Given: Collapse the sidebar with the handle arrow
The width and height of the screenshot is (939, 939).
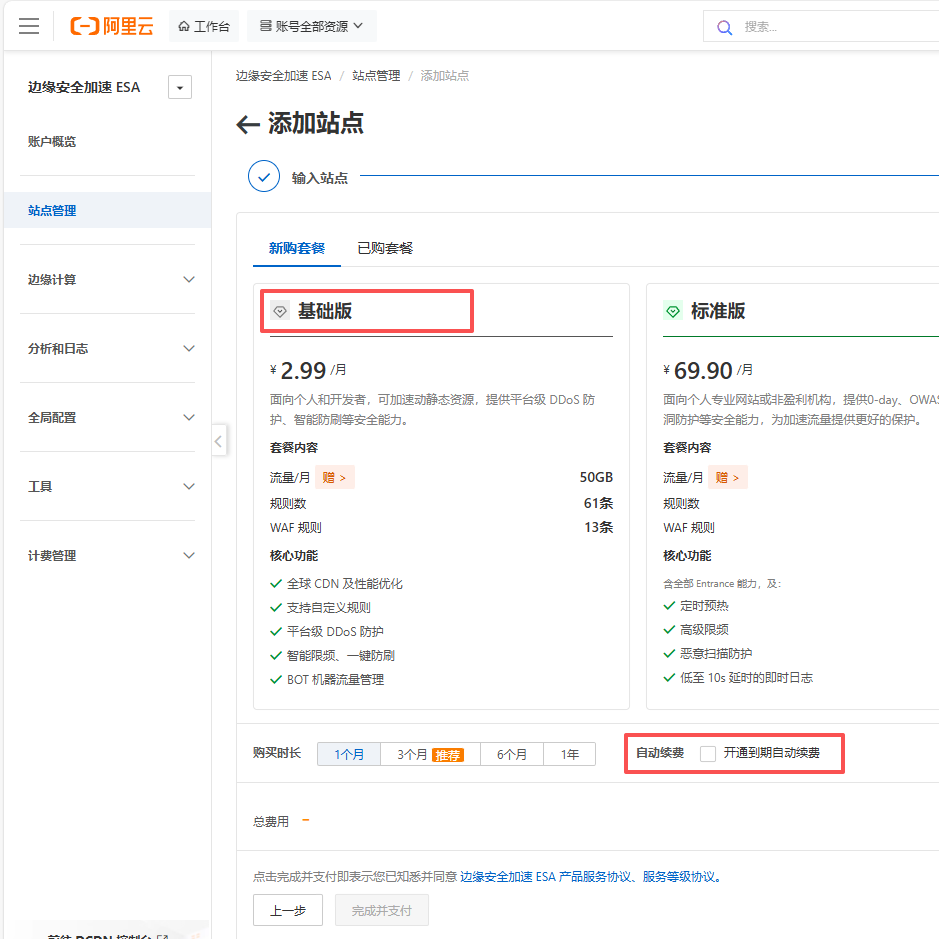Looking at the screenshot, I should [219, 440].
